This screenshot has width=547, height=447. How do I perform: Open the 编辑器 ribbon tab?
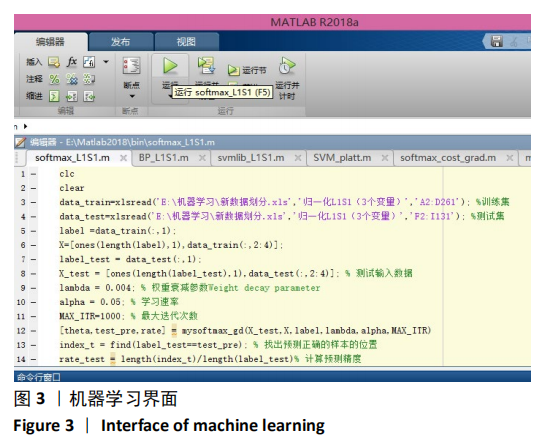[51, 42]
